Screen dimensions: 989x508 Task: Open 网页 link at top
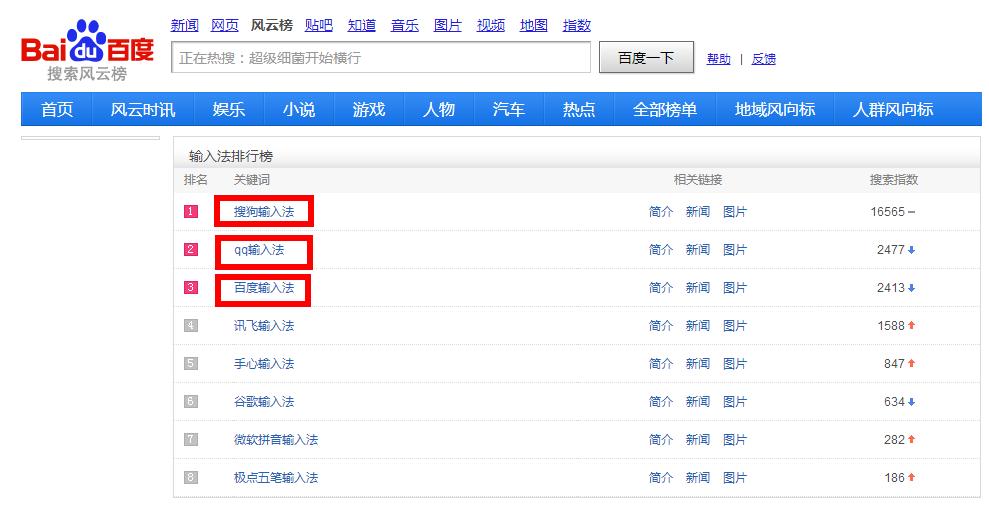(225, 25)
